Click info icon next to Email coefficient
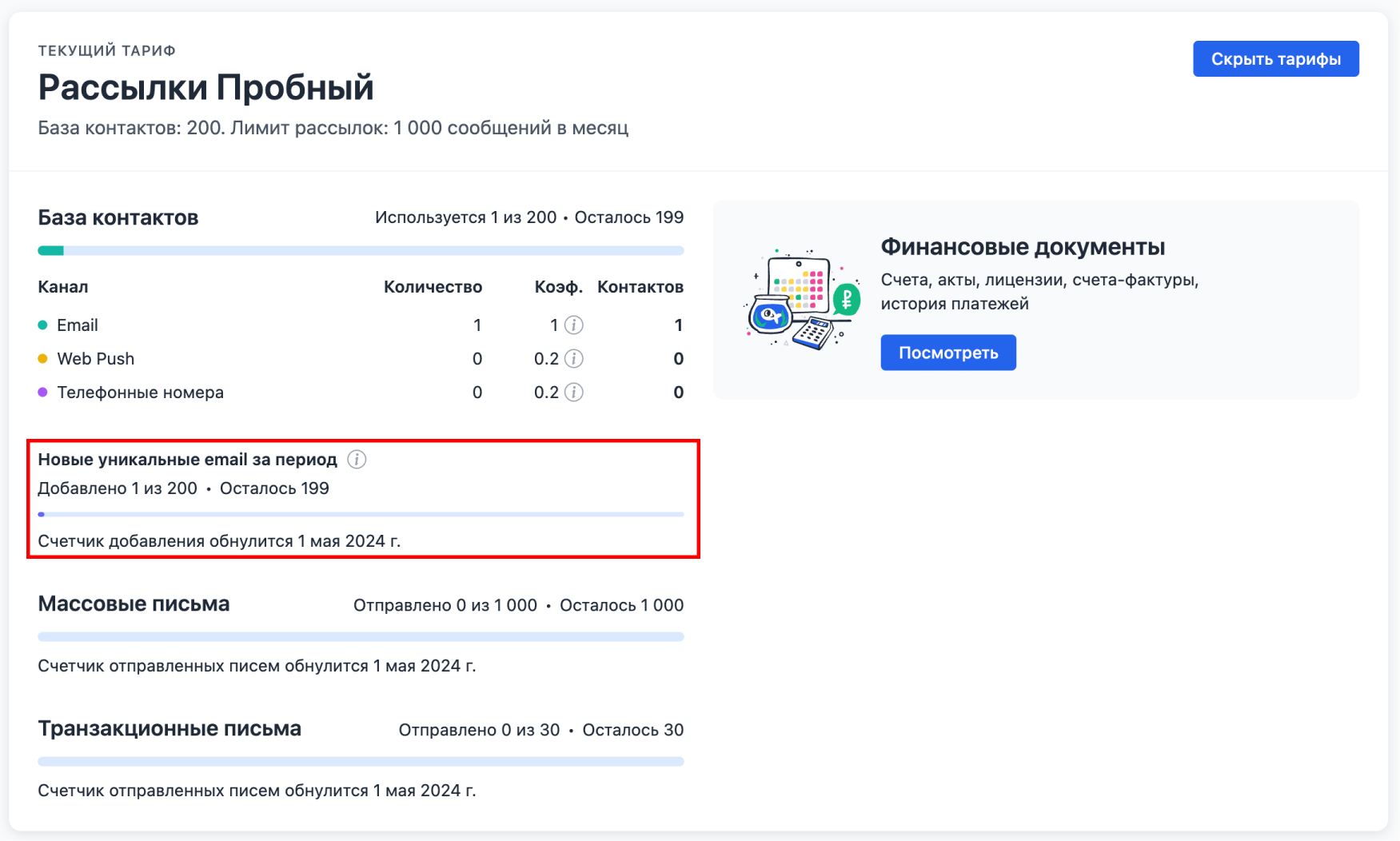 (573, 325)
